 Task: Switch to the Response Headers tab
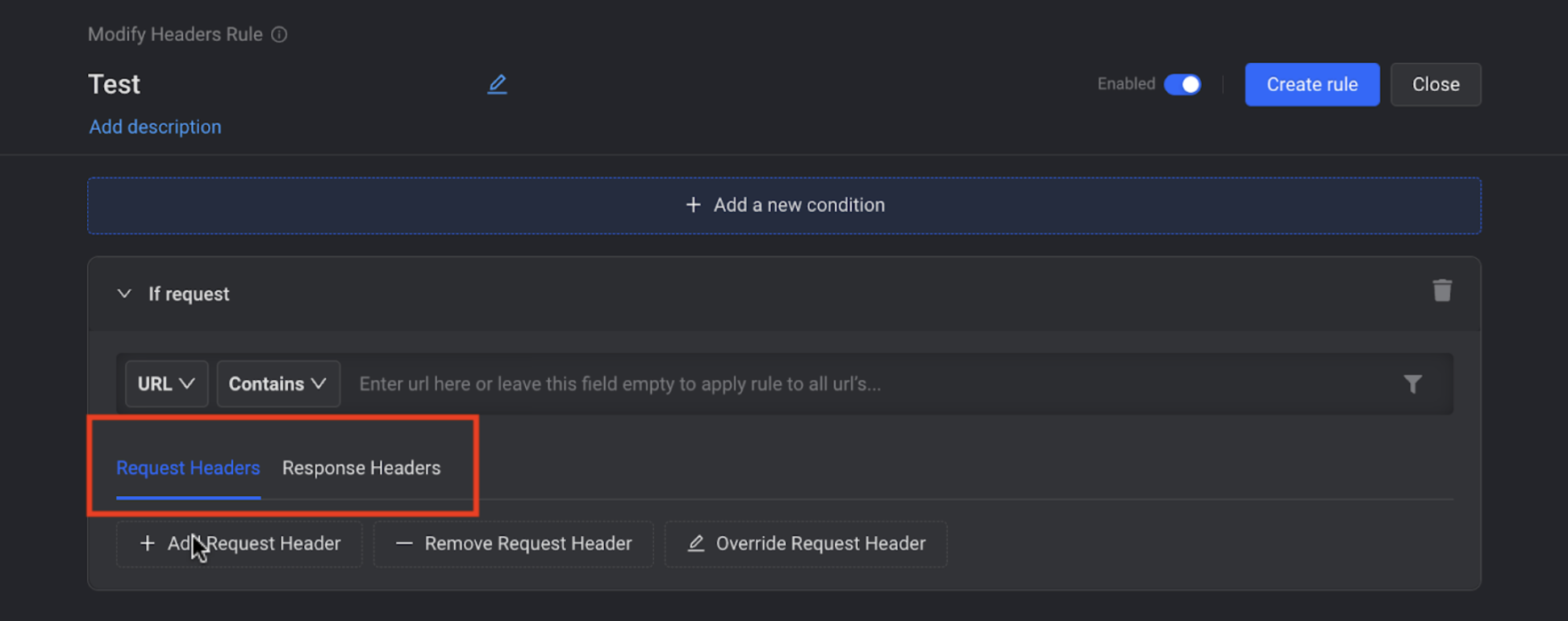[x=361, y=468]
